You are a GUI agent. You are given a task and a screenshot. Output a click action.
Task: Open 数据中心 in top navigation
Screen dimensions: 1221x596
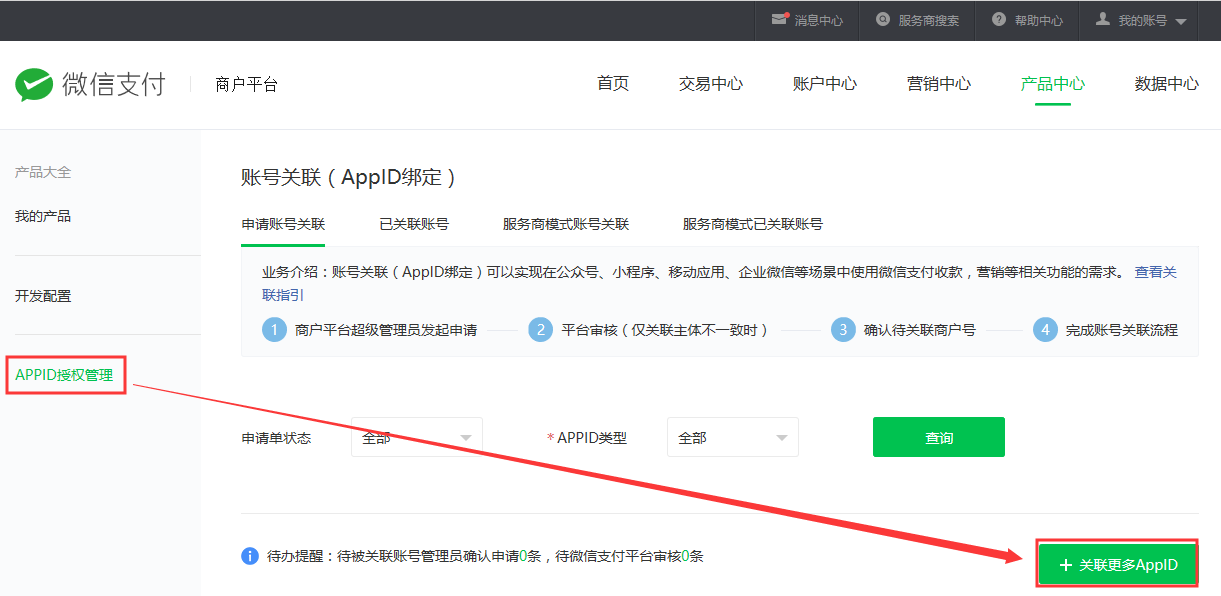(1166, 84)
